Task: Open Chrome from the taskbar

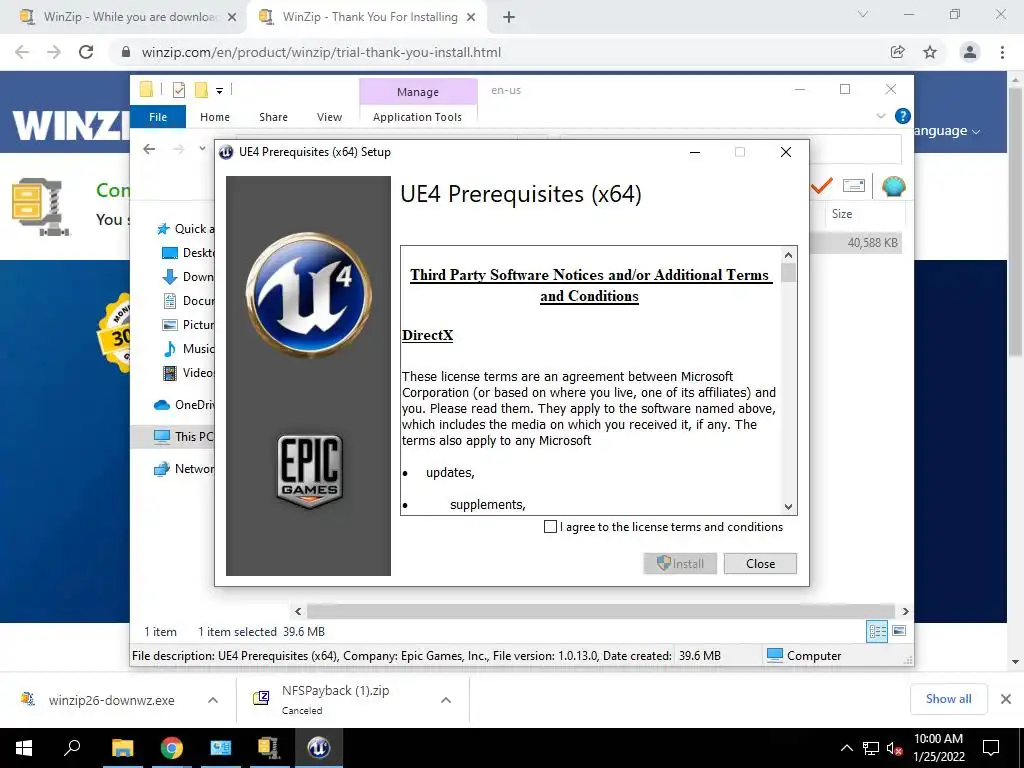Action: coord(172,748)
